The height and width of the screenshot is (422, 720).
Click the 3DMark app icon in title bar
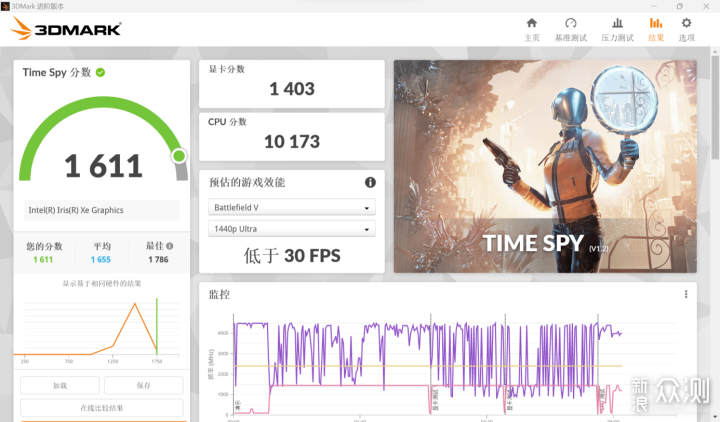pyautogui.click(x=5, y=6)
